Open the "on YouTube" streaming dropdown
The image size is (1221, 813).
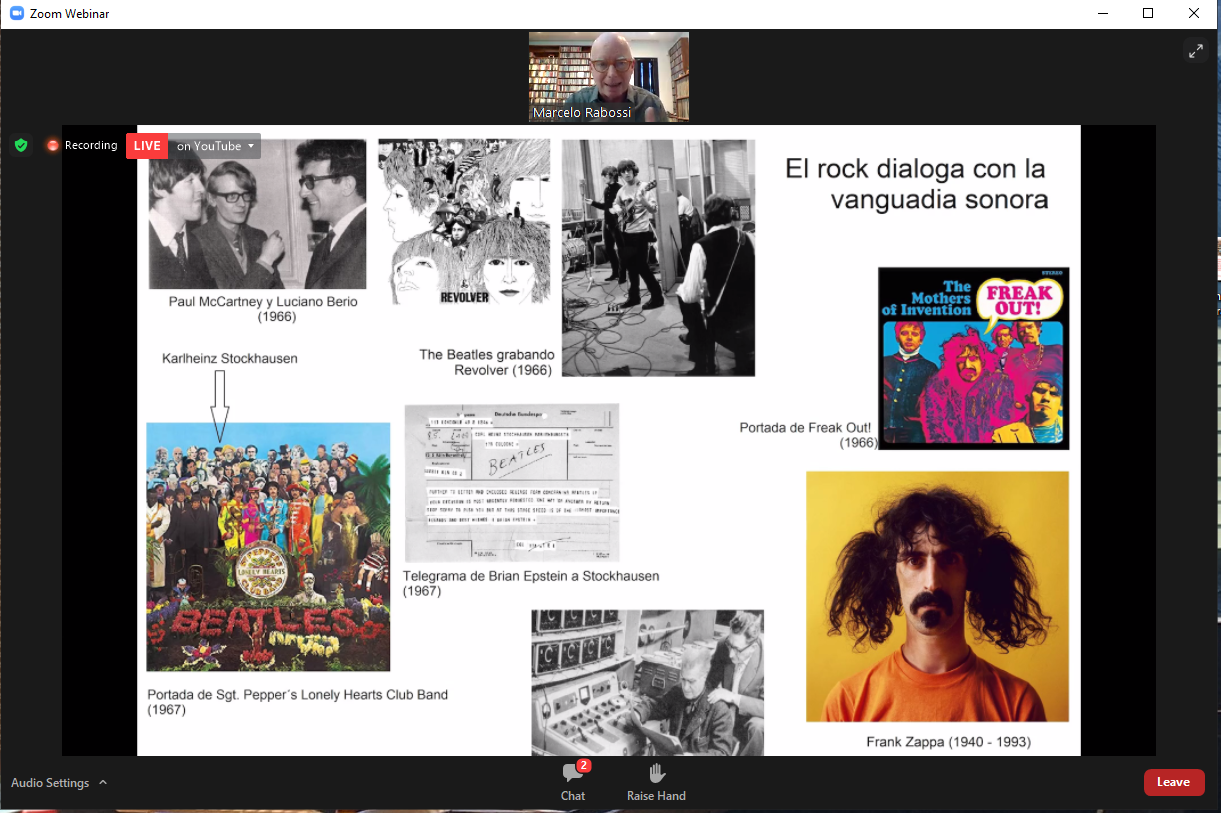pyautogui.click(x=213, y=145)
